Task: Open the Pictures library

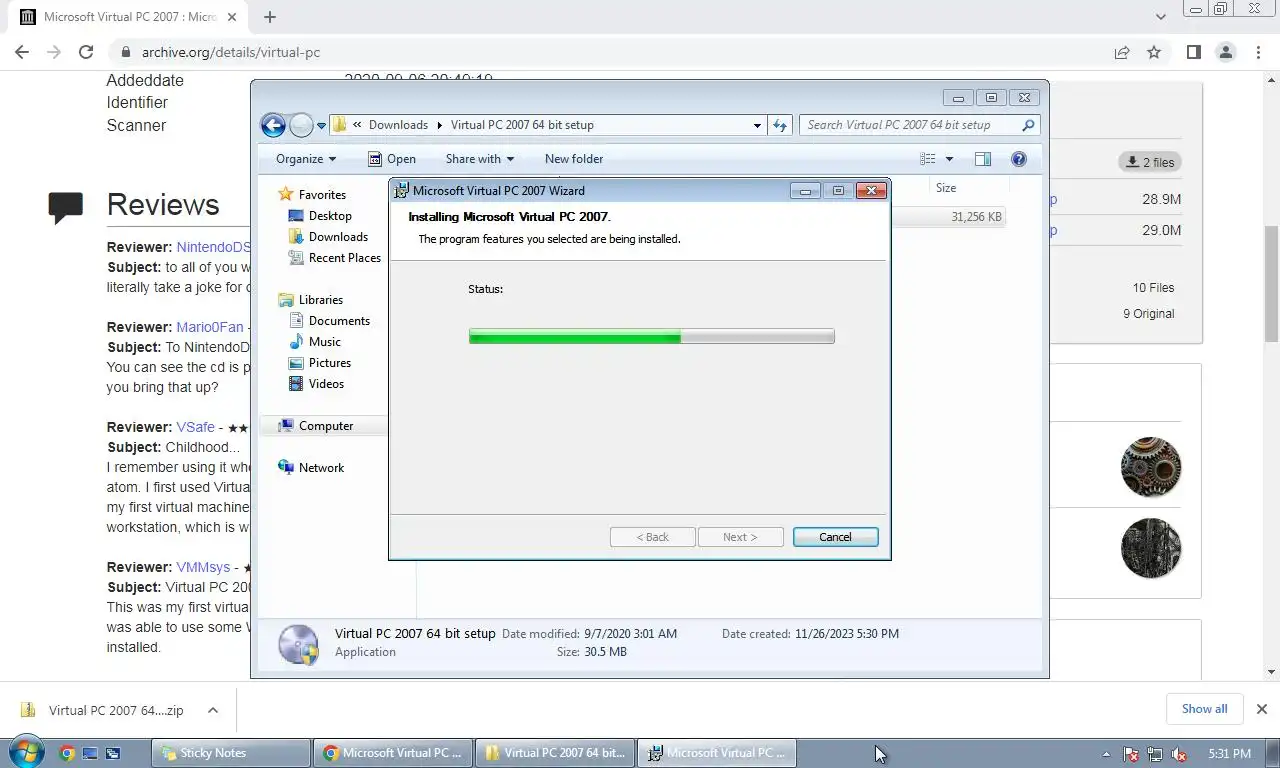Action: (x=319, y=362)
